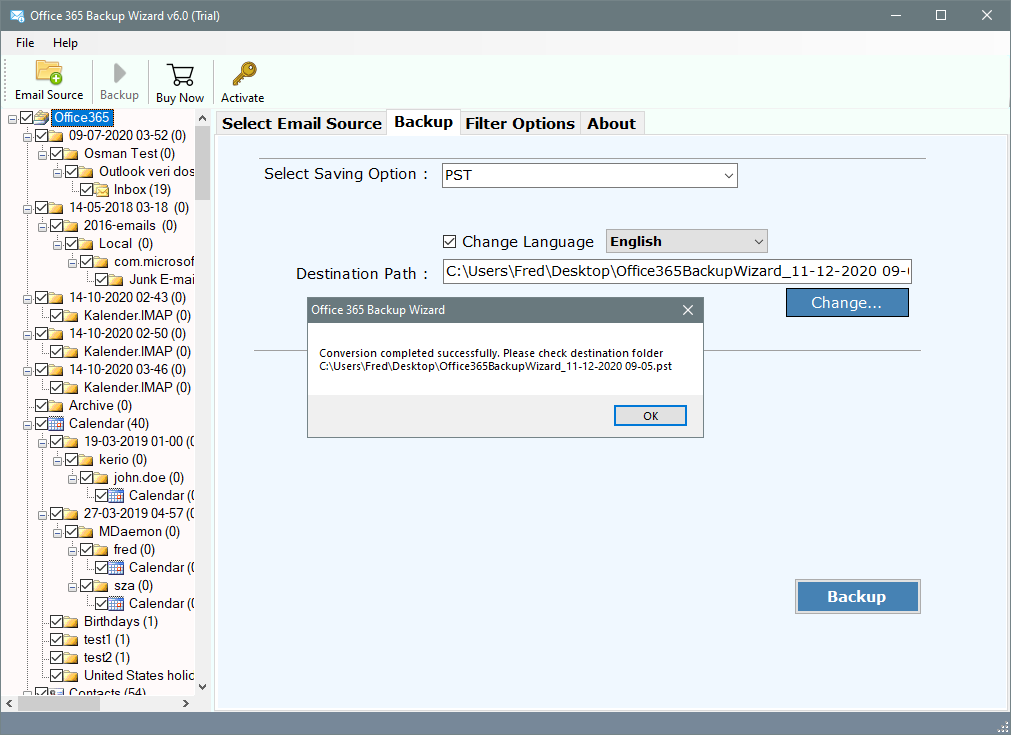
Task: Click folder icon beside Junk E-mail
Action: (117, 280)
